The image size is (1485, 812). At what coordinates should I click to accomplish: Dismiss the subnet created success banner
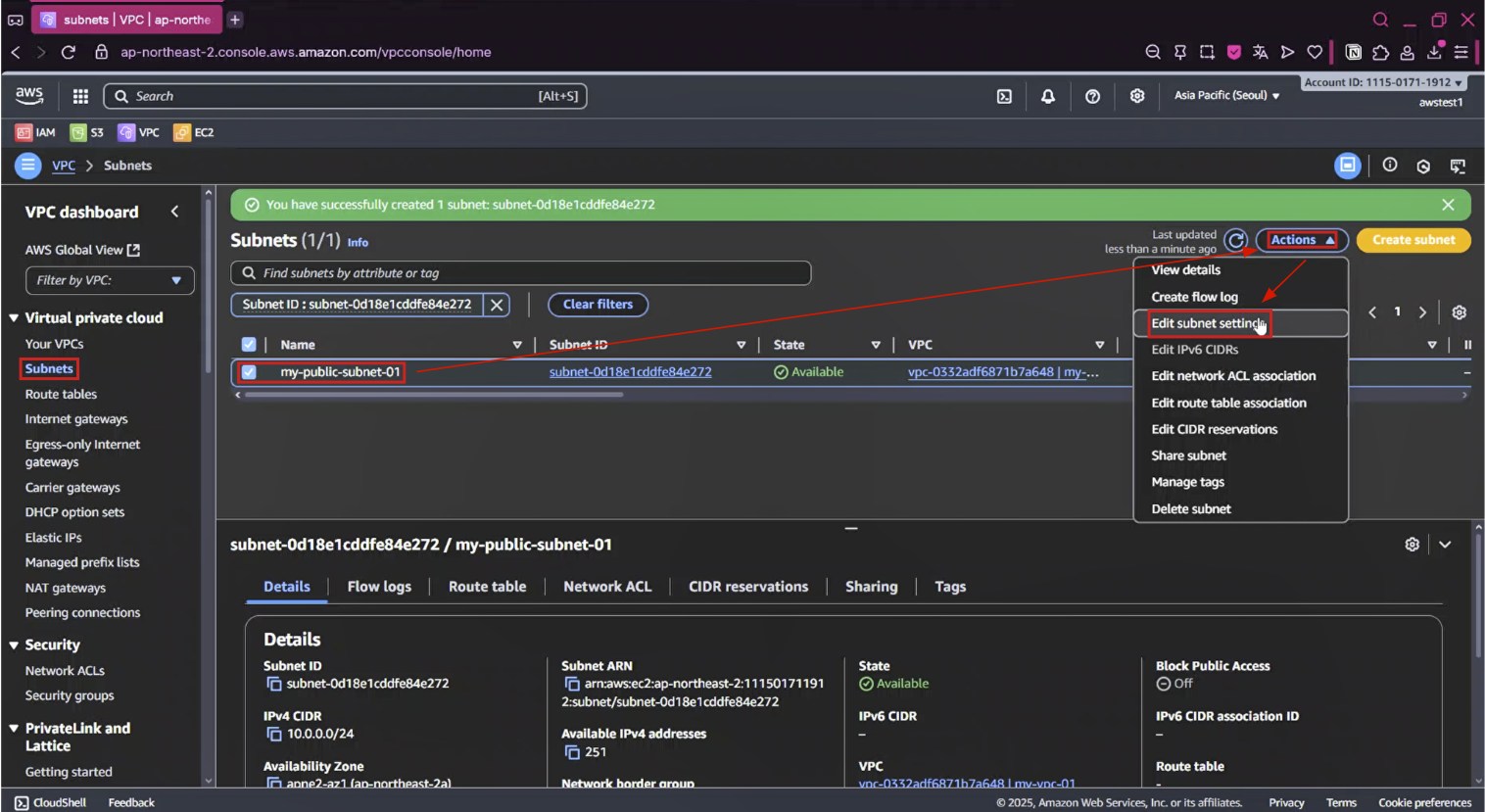click(x=1448, y=205)
